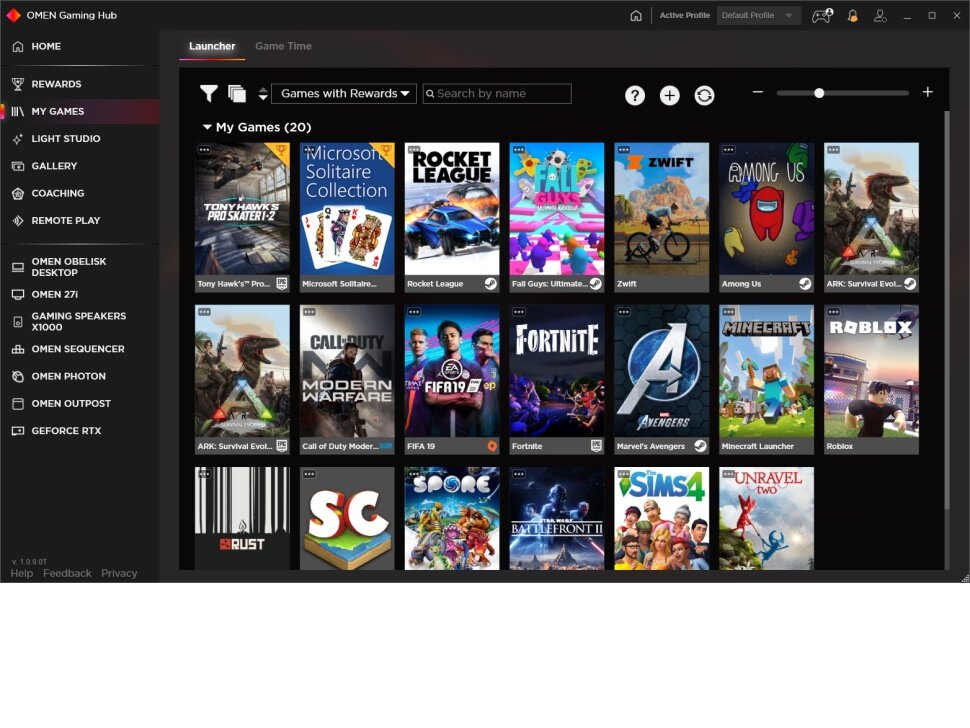The width and height of the screenshot is (970, 728).
Task: Click the games list vertical scrollbar
Action: (946, 310)
